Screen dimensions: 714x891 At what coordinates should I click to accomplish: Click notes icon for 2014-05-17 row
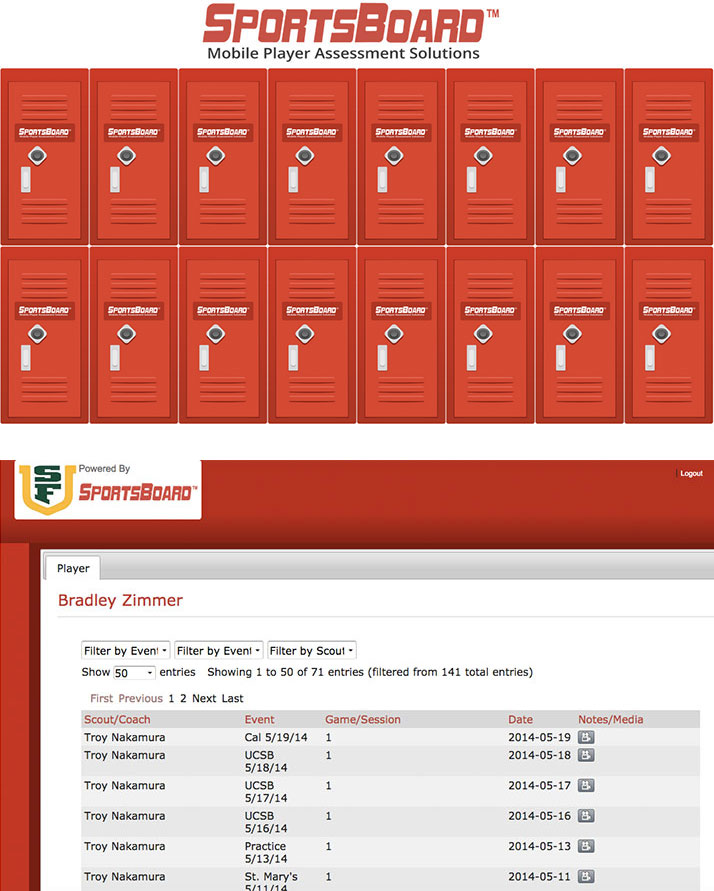pos(586,786)
